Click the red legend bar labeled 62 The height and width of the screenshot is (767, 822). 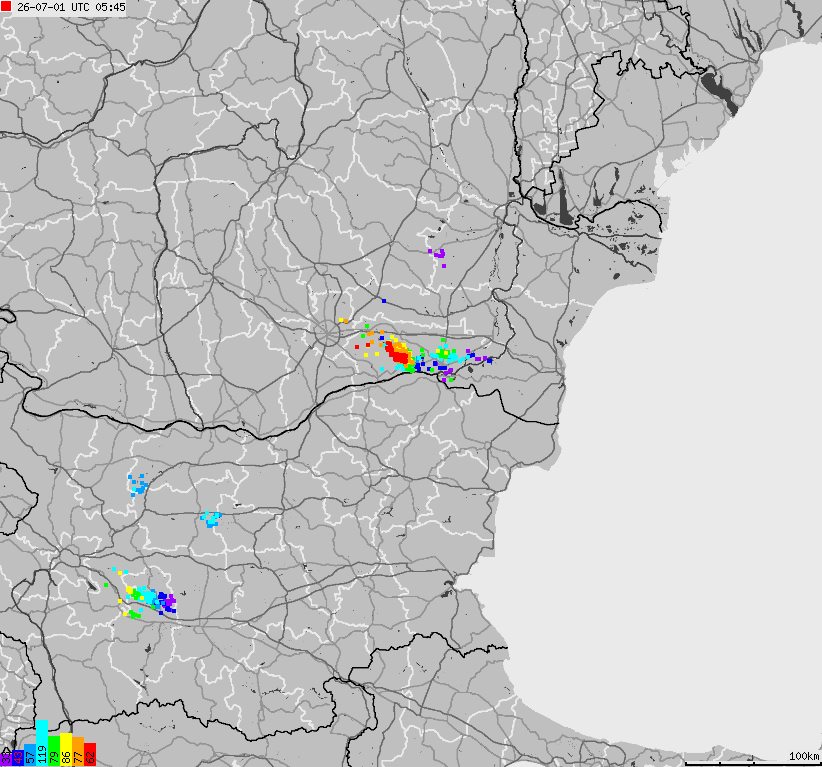click(x=90, y=754)
